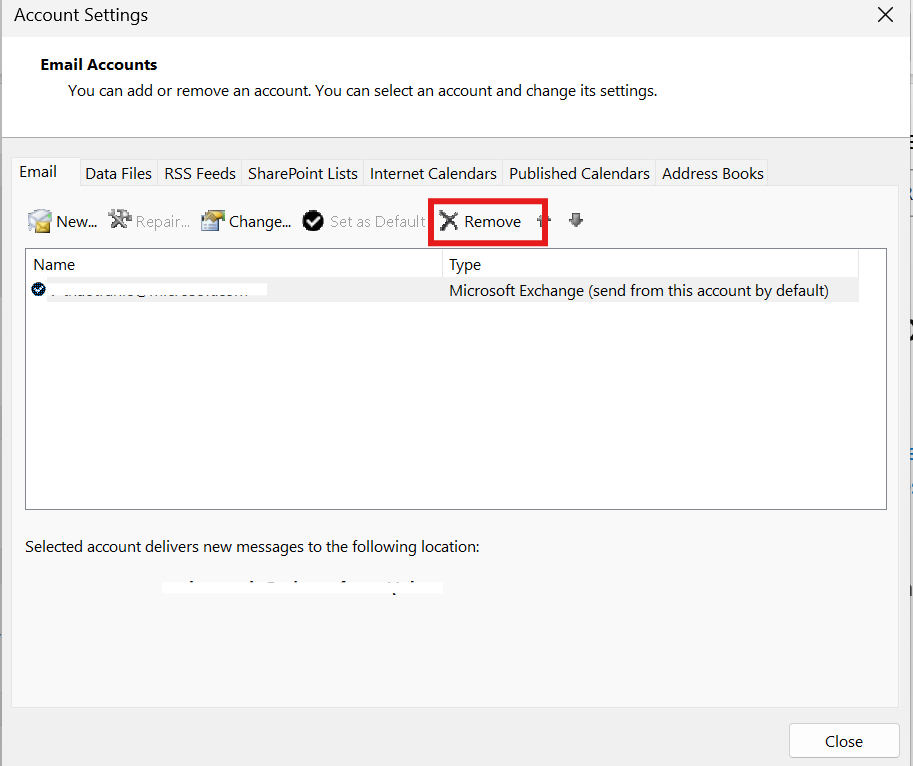Open the RSS Feeds tab
This screenshot has height=766, width=913.
[x=200, y=173]
